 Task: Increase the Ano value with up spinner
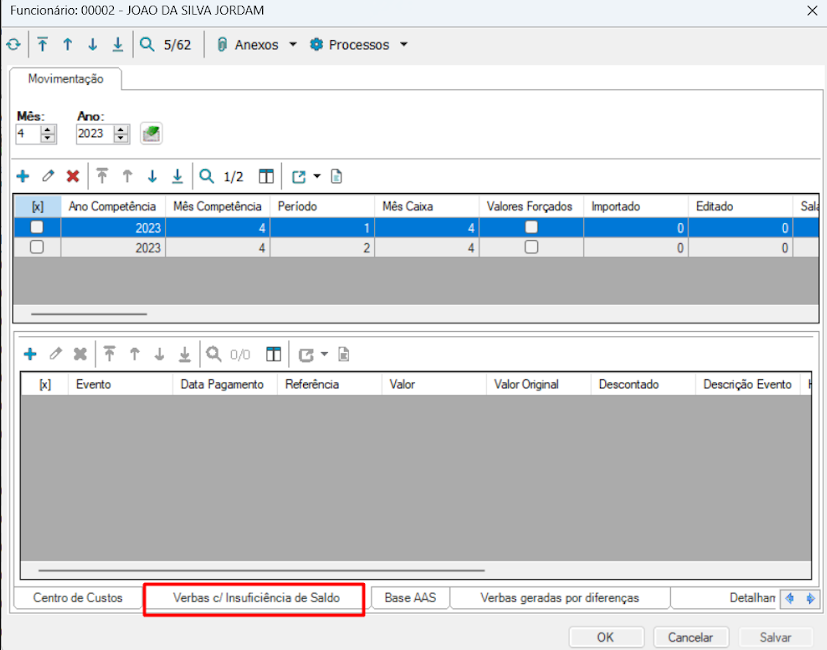[x=121, y=129]
